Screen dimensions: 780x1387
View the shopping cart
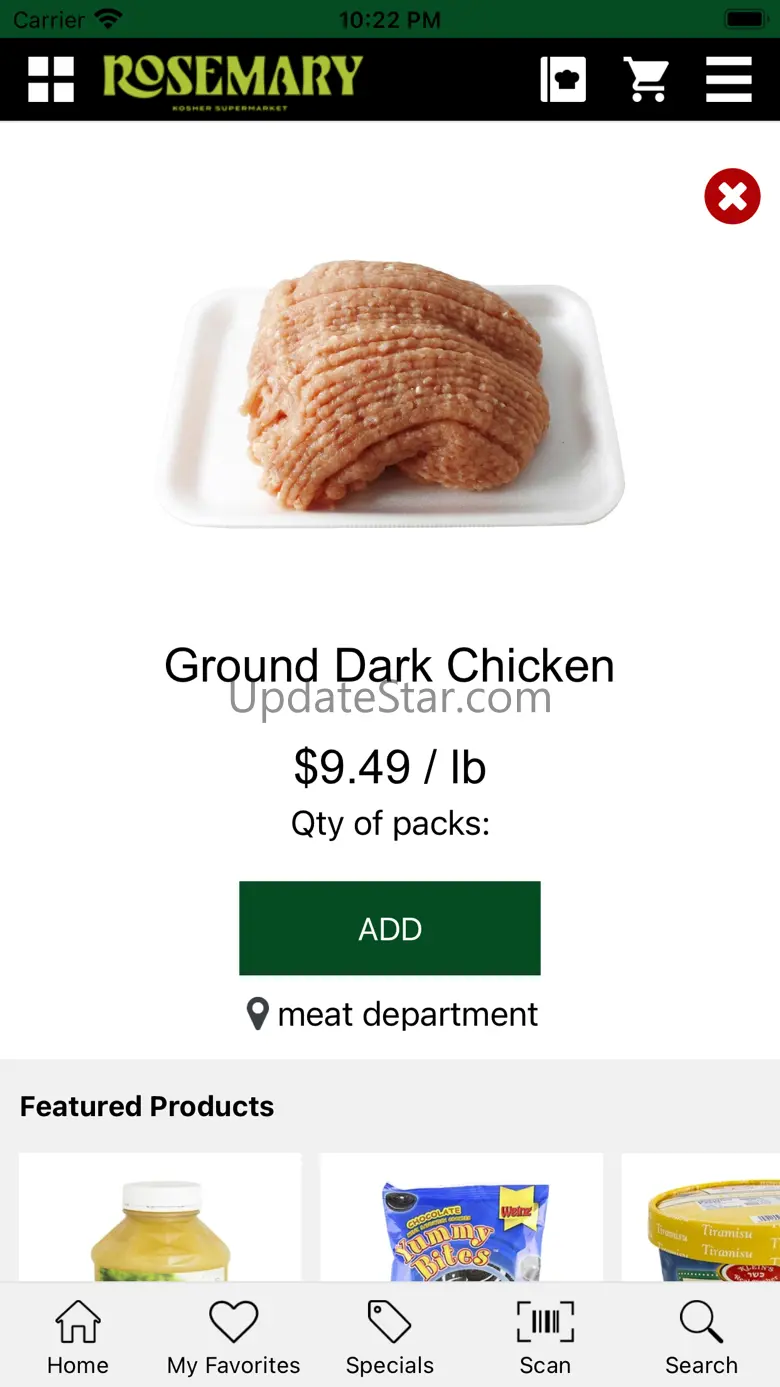pos(646,79)
